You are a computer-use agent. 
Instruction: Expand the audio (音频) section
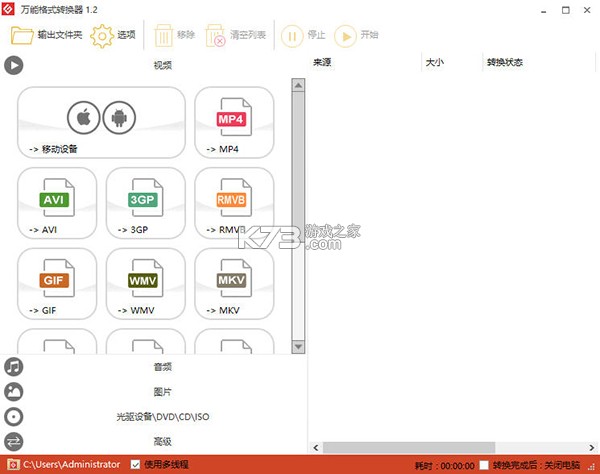coord(153,367)
